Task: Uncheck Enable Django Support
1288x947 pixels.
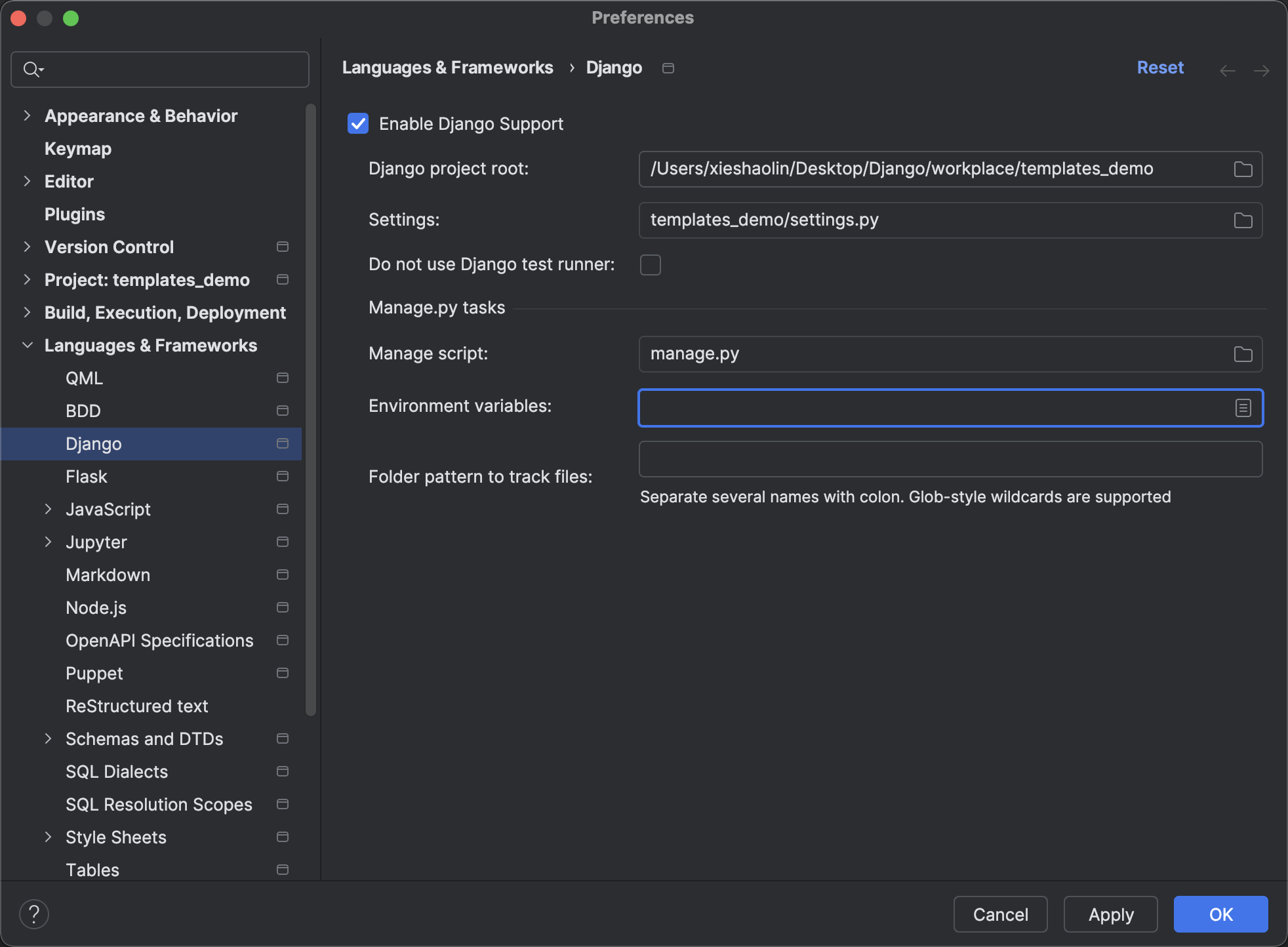Action: (x=358, y=123)
